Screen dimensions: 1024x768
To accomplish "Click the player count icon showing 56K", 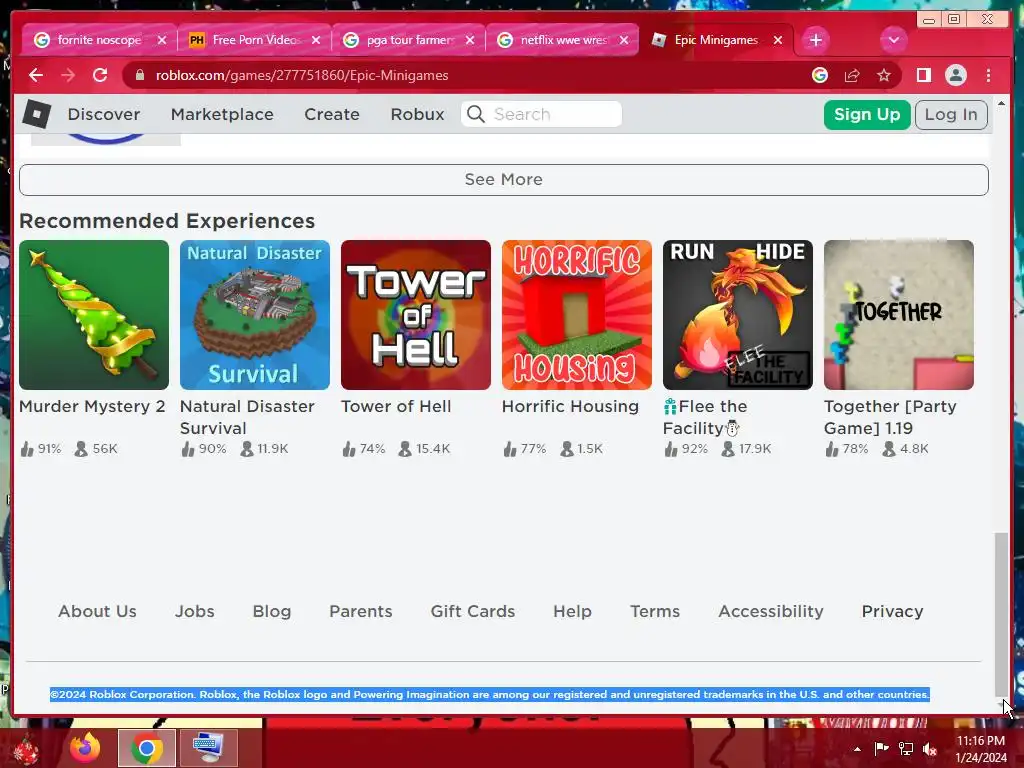I will point(81,449).
